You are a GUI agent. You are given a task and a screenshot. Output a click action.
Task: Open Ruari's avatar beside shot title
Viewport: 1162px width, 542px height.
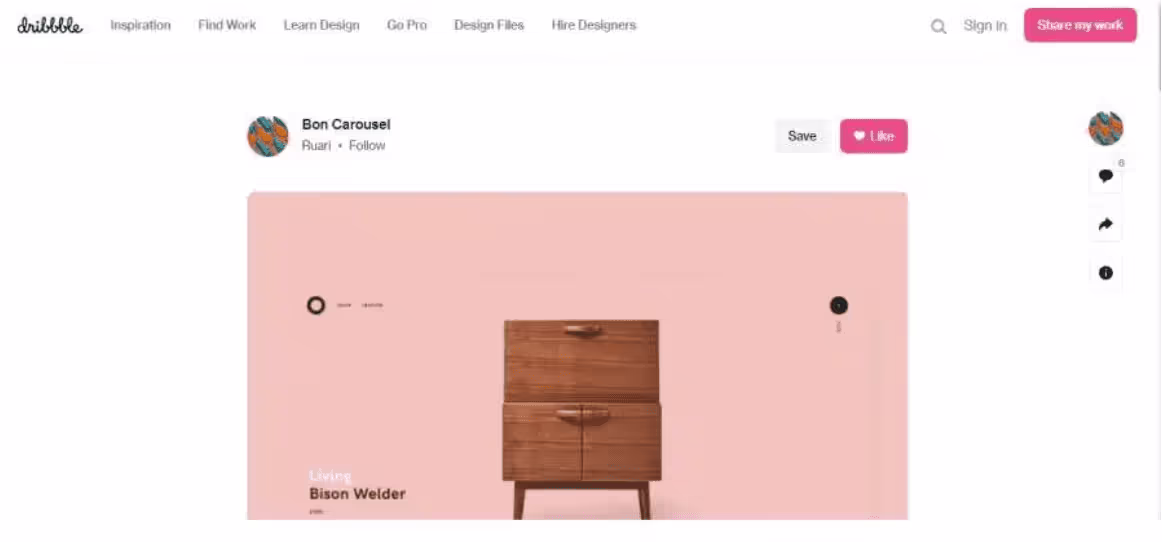[x=268, y=136]
